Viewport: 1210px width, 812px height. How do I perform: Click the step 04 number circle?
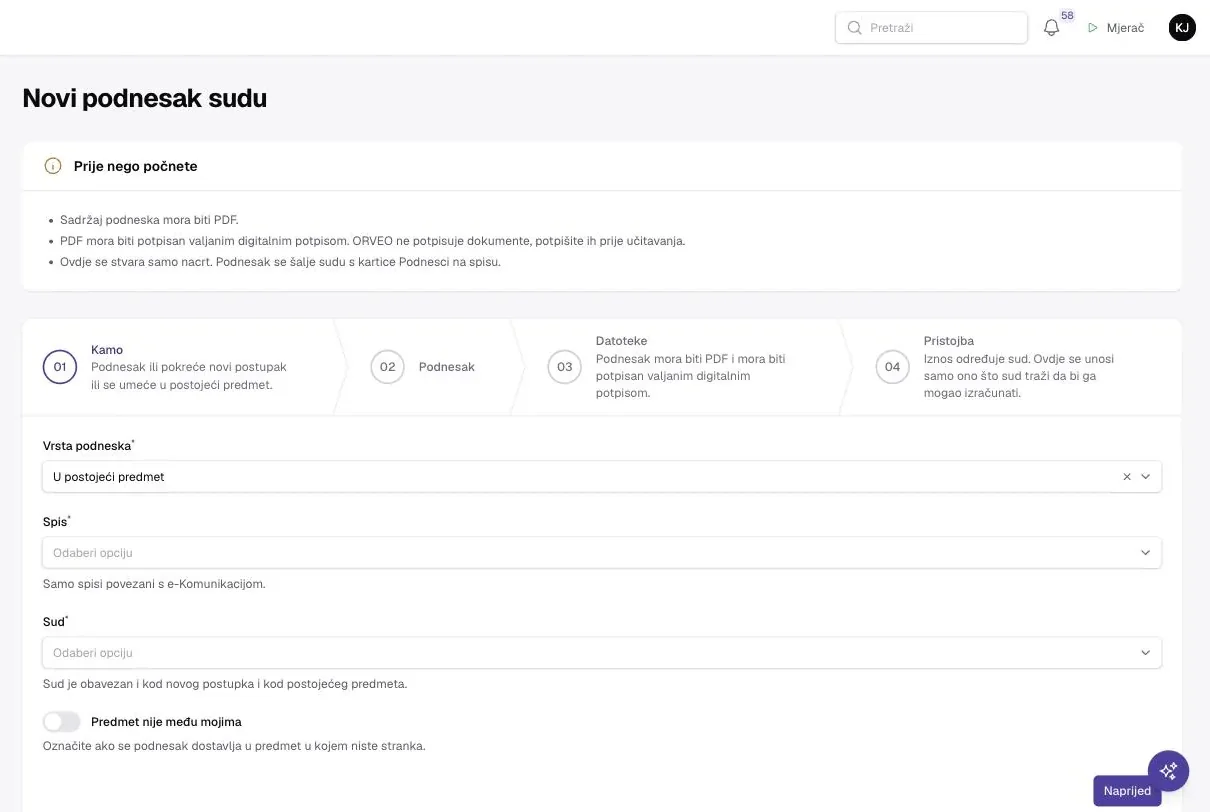pos(893,367)
